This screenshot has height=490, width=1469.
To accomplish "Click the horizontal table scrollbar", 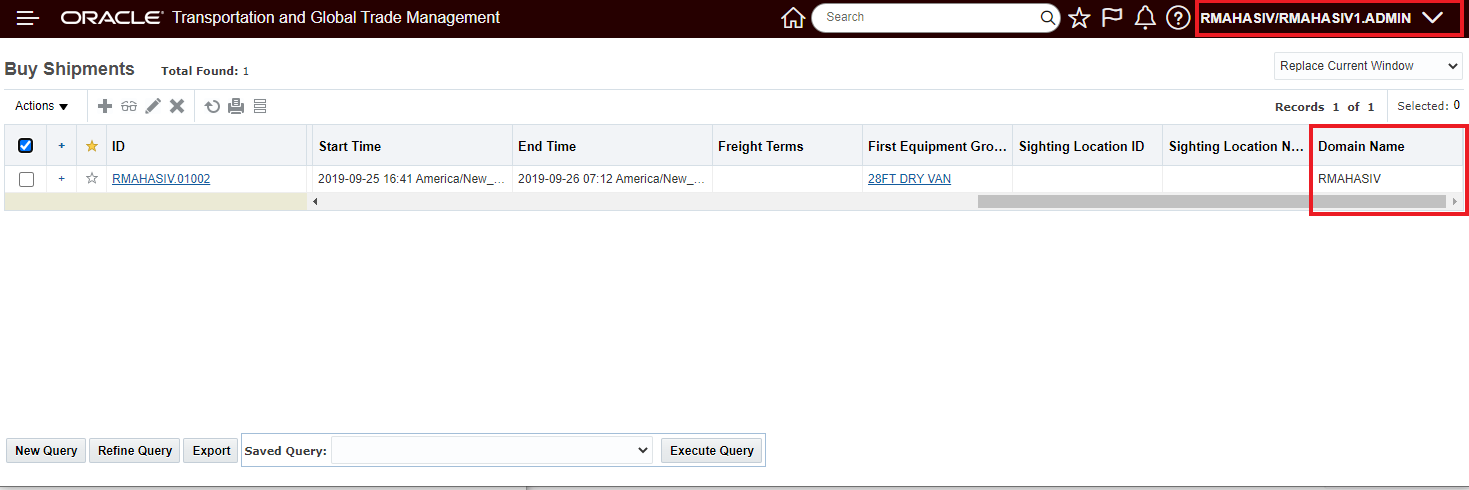I will pos(1211,201).
